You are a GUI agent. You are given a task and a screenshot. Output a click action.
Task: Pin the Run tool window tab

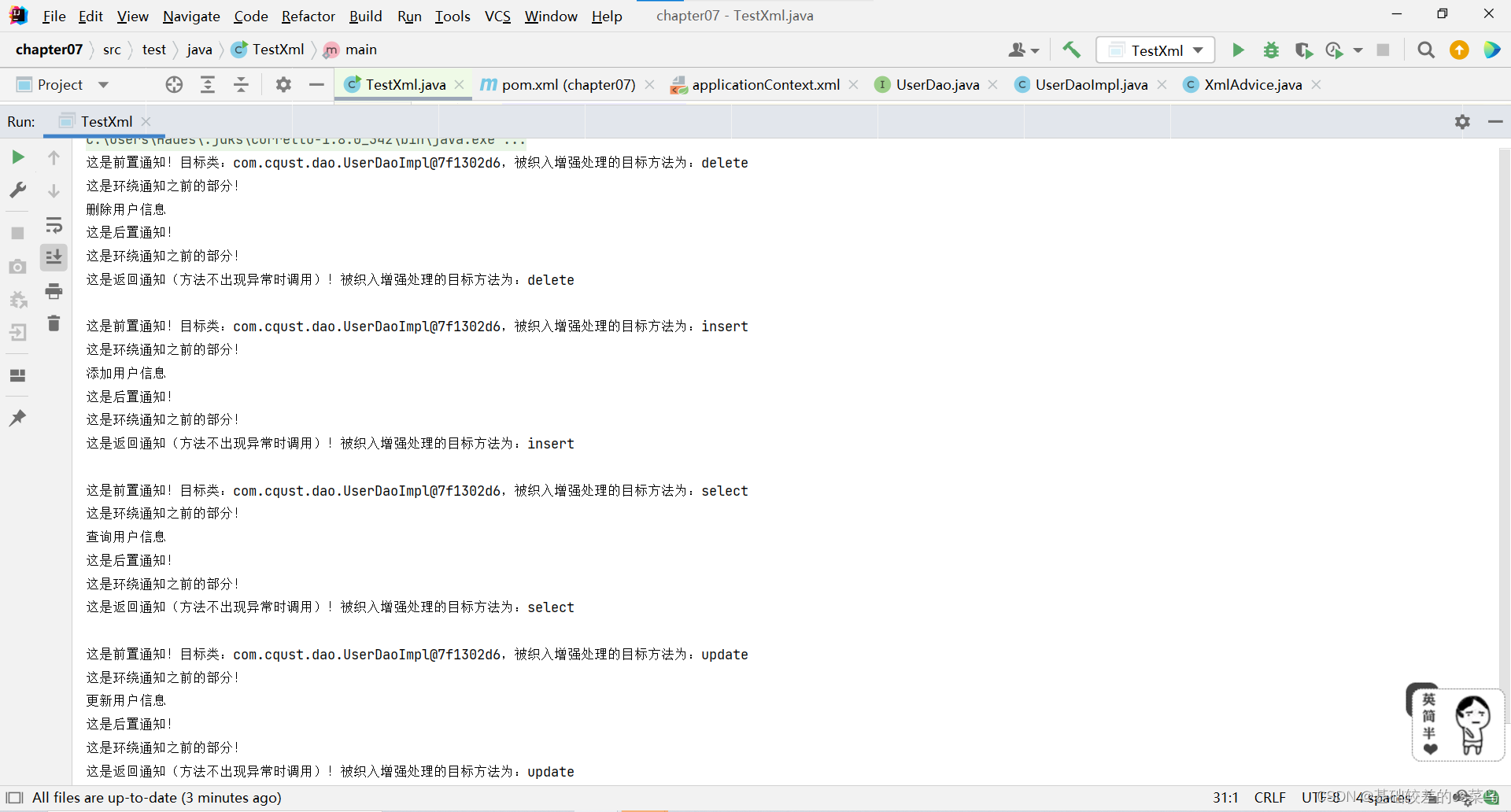point(17,417)
